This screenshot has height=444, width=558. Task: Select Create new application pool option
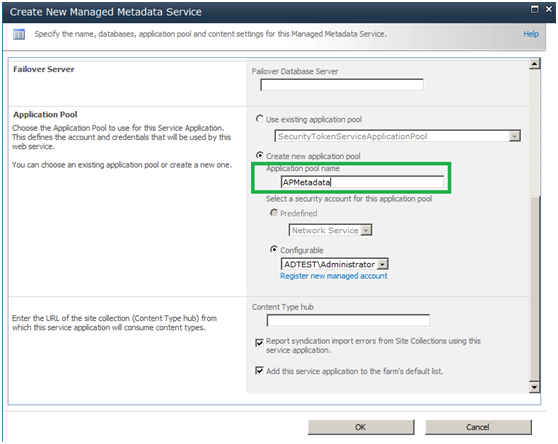point(260,155)
